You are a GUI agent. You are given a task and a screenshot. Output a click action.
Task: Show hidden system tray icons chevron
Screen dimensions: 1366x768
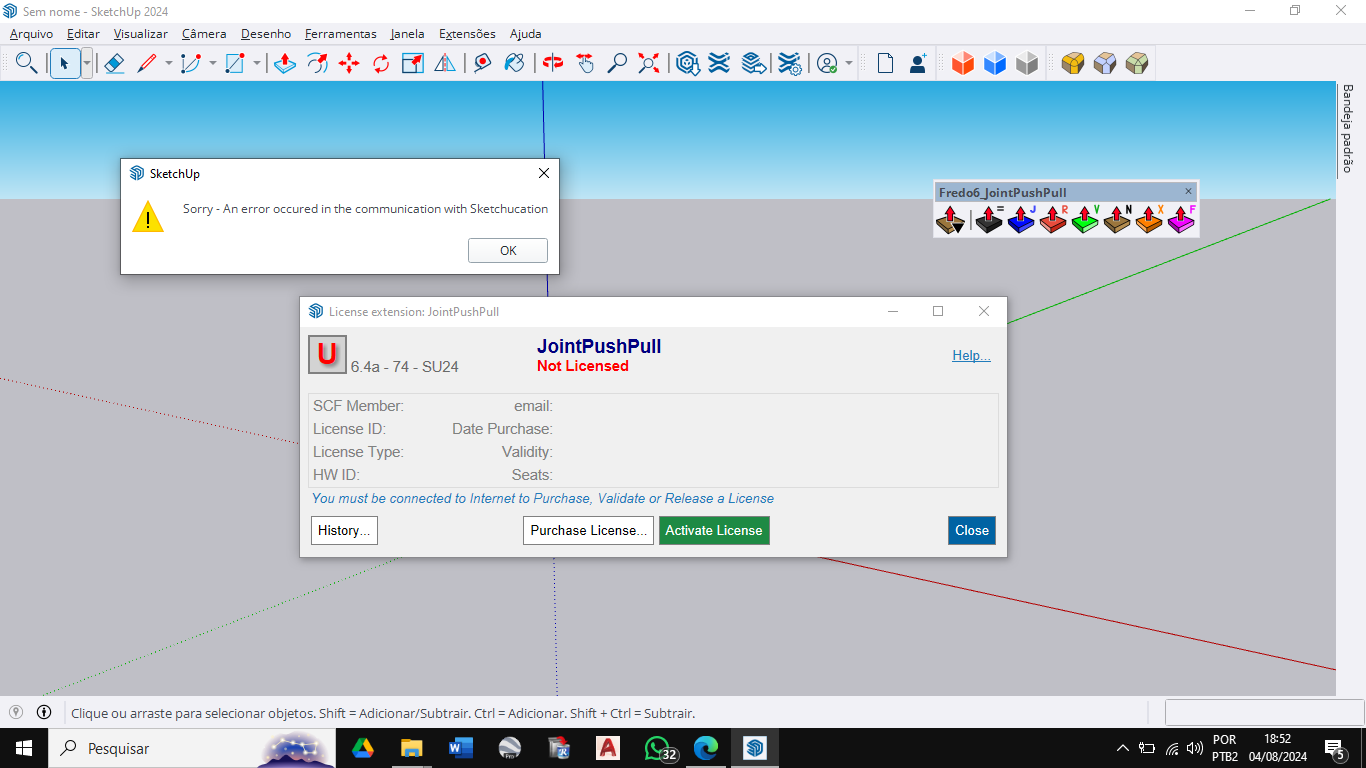click(x=1123, y=748)
